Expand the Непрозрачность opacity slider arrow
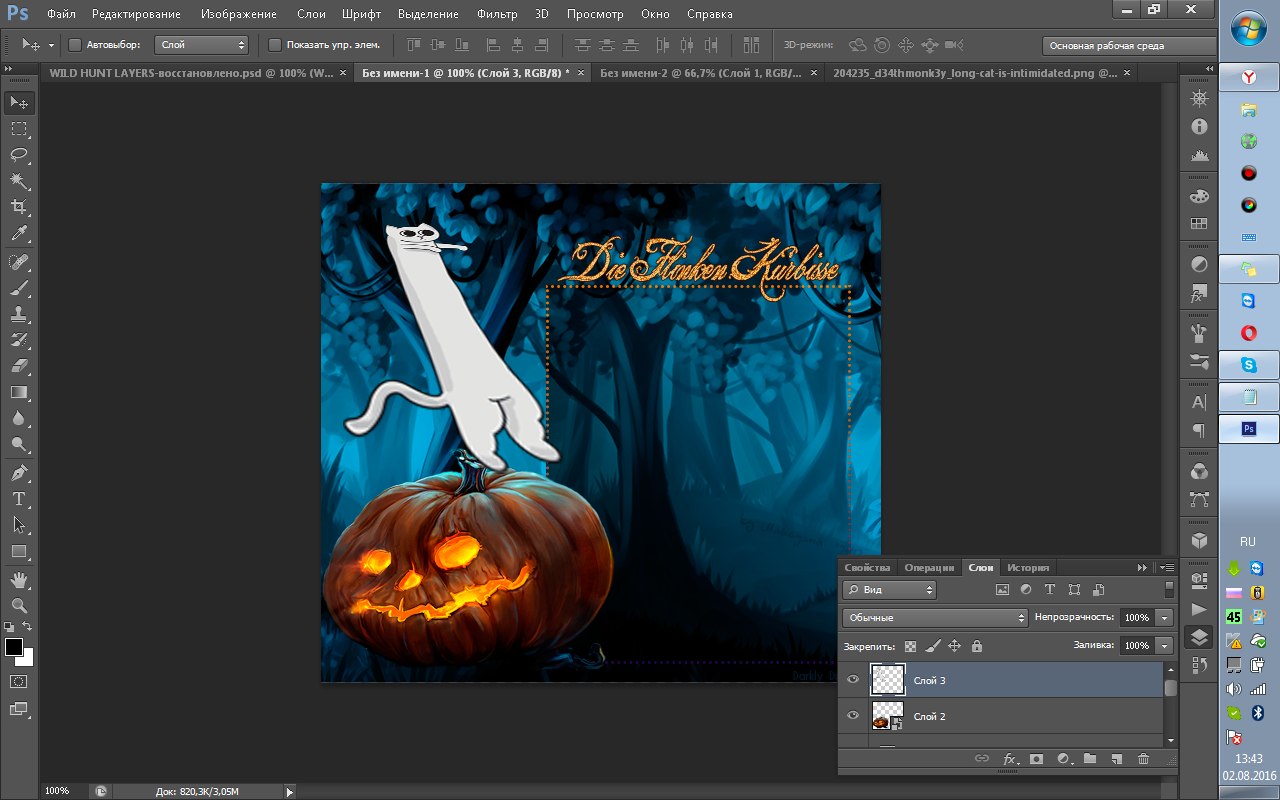The image size is (1280, 800). pos(1164,618)
